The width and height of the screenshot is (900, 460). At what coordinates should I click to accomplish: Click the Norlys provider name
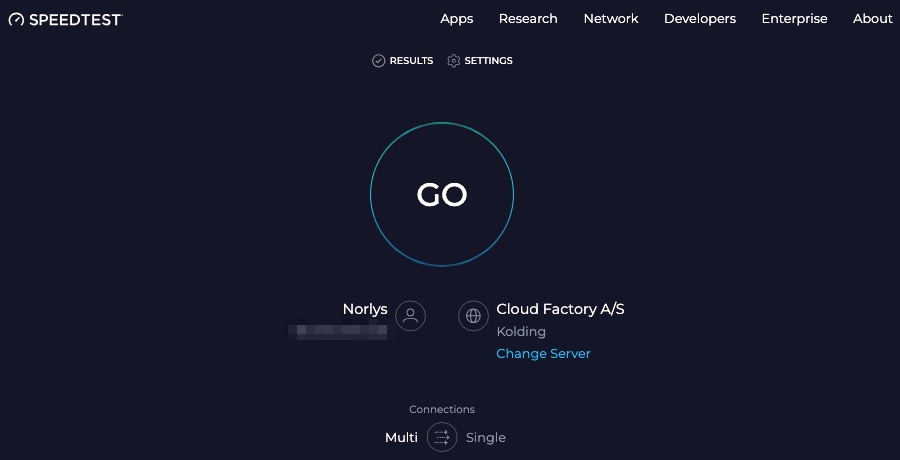[365, 310]
